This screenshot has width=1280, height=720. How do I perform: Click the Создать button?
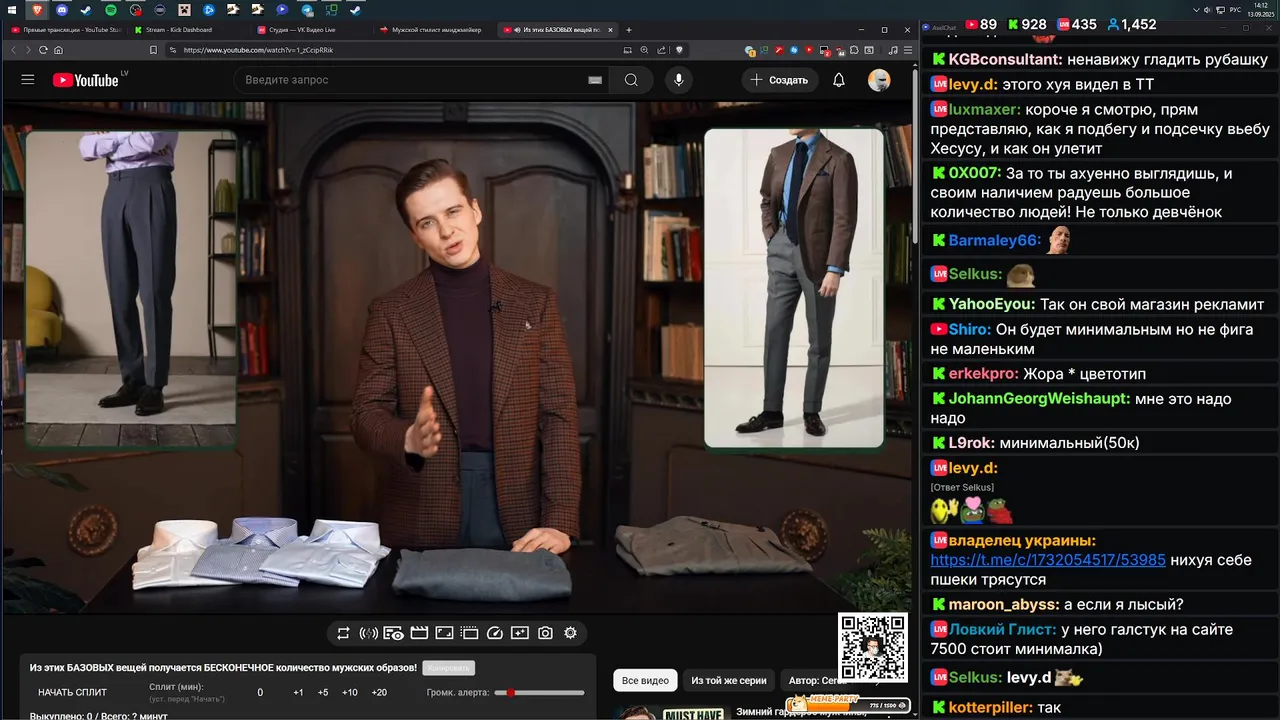pyautogui.click(x=779, y=80)
